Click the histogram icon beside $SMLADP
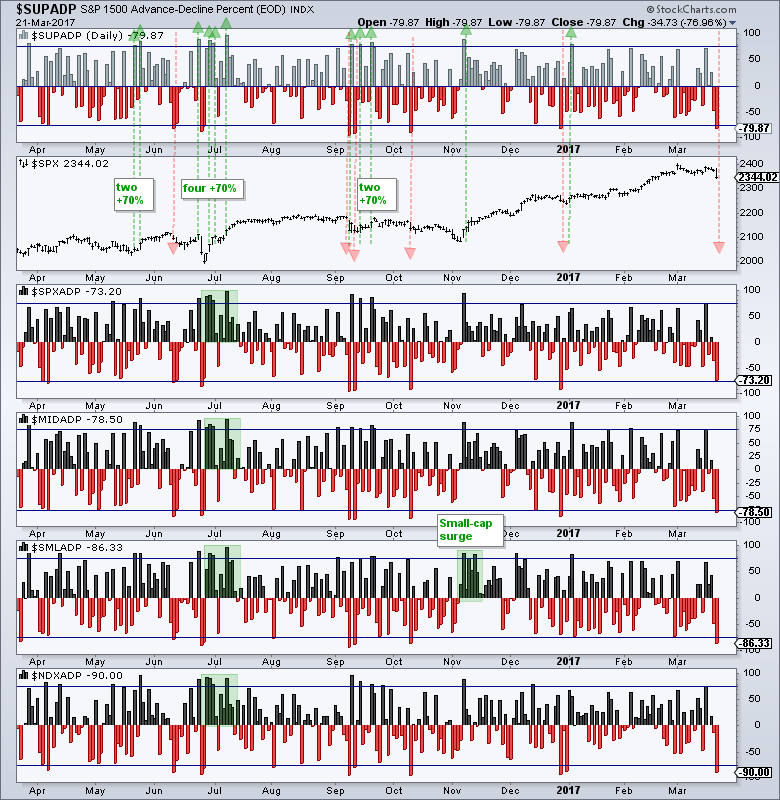 coord(23,547)
